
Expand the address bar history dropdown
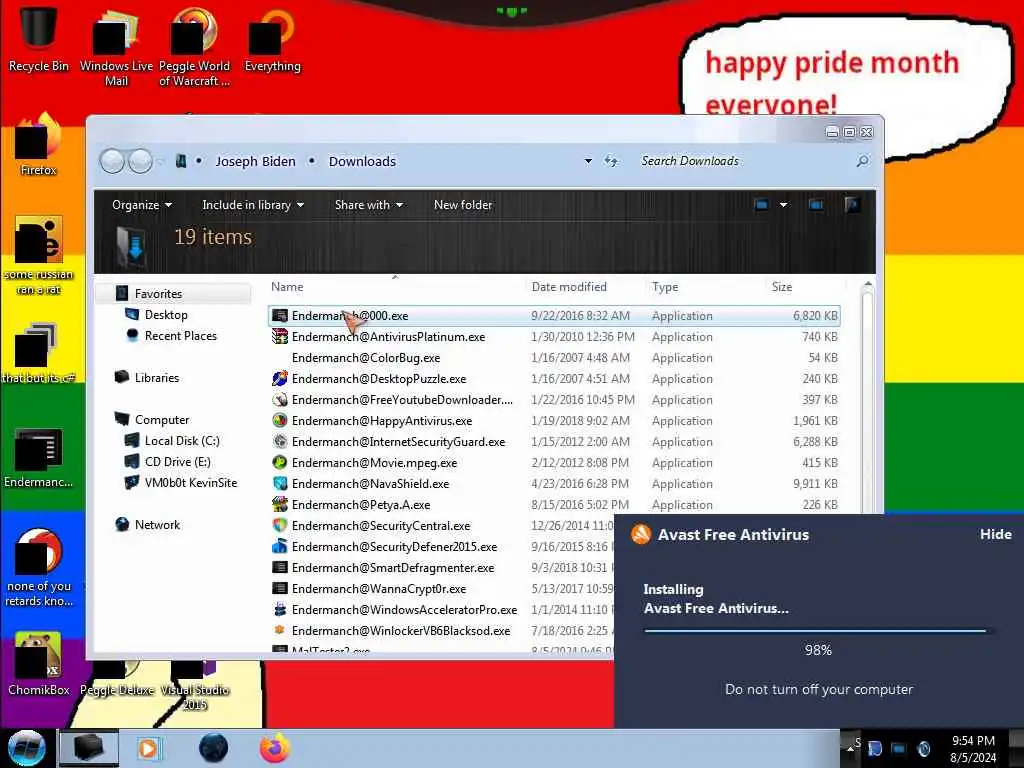(x=588, y=161)
